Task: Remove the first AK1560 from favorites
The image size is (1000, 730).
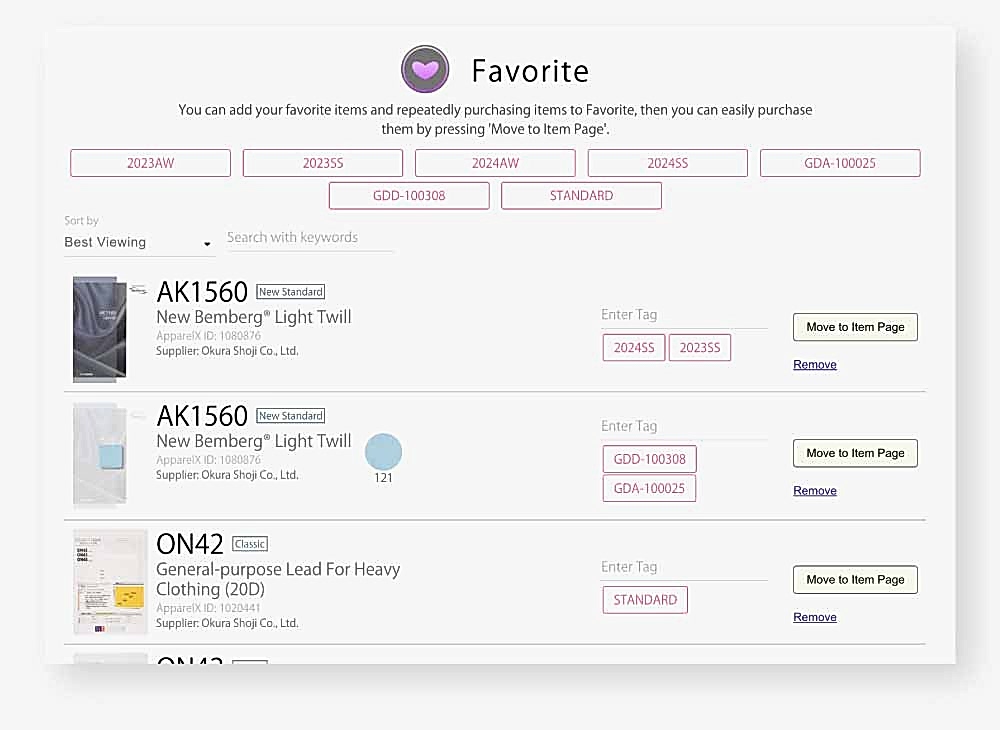Action: coord(814,365)
